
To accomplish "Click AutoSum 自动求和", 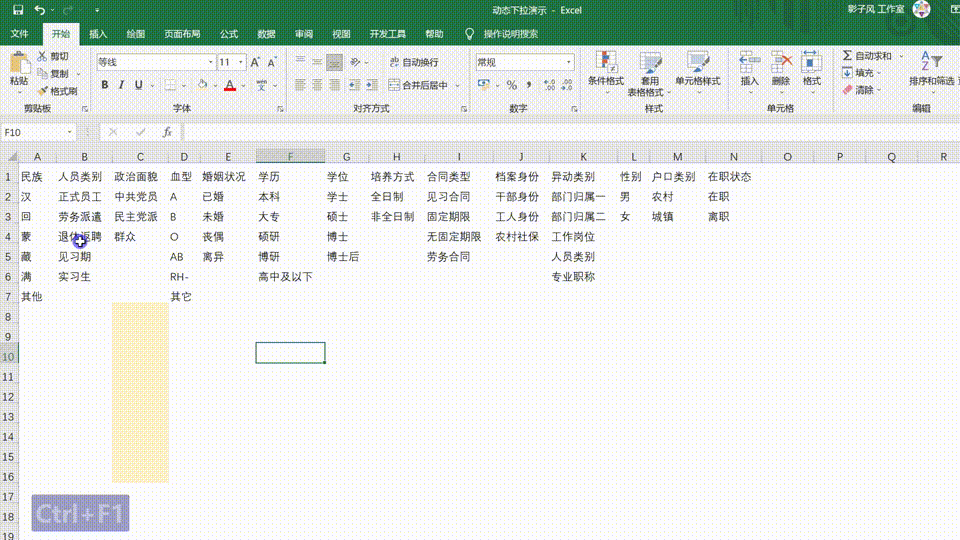I will [867, 56].
